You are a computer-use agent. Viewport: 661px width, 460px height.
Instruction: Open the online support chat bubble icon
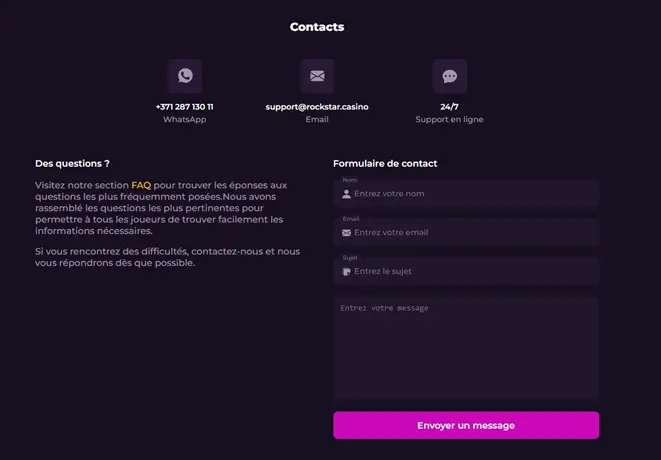450,76
